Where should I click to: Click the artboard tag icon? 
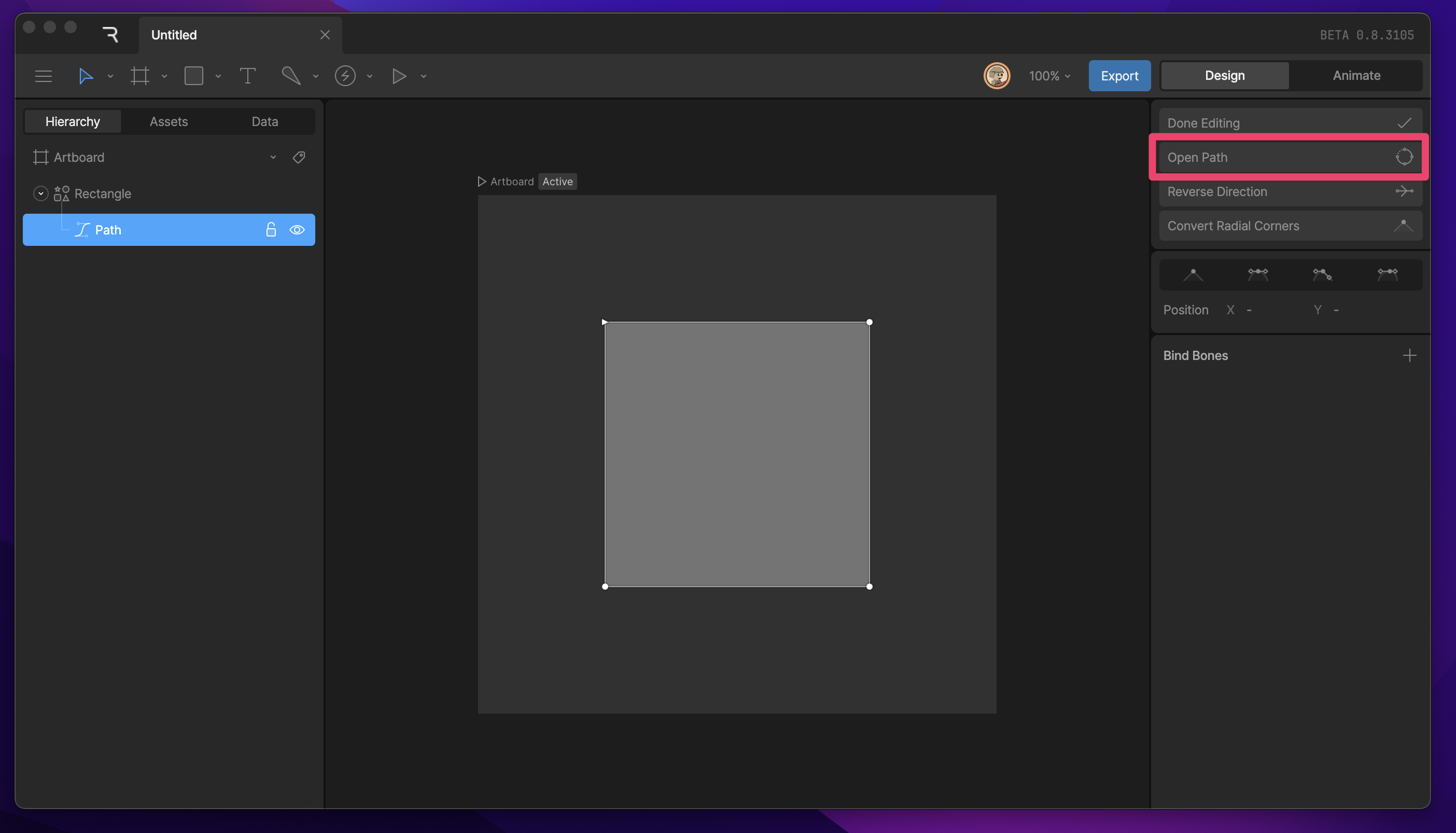[x=299, y=157]
